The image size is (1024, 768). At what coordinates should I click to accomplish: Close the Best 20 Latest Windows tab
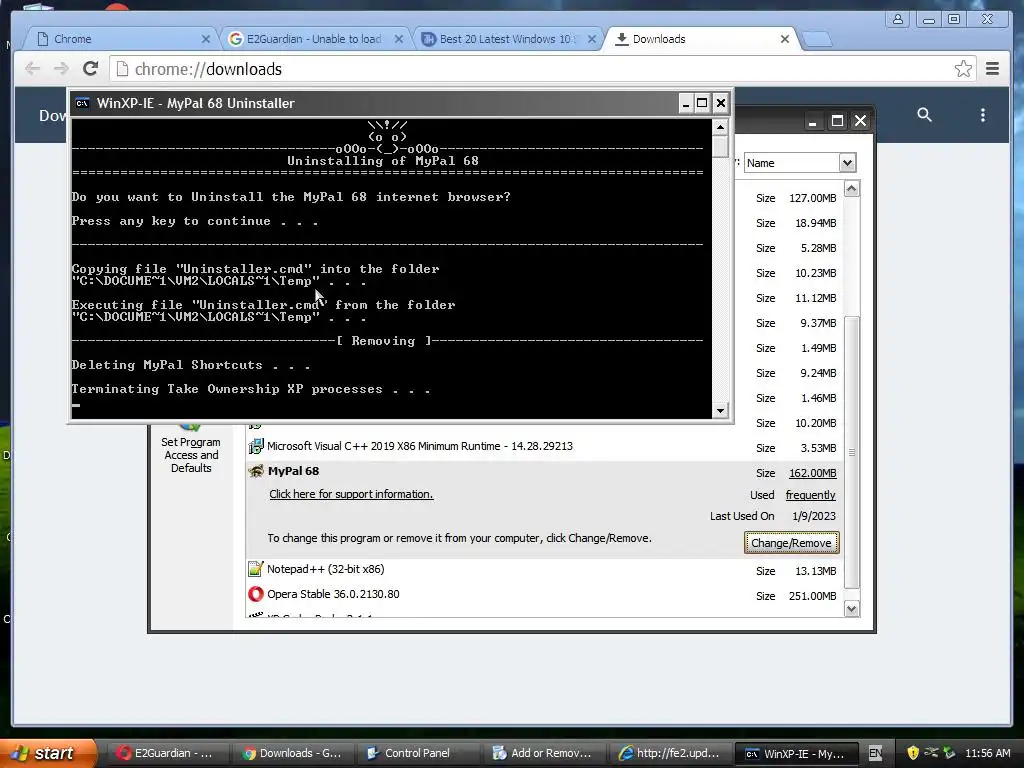click(592, 39)
